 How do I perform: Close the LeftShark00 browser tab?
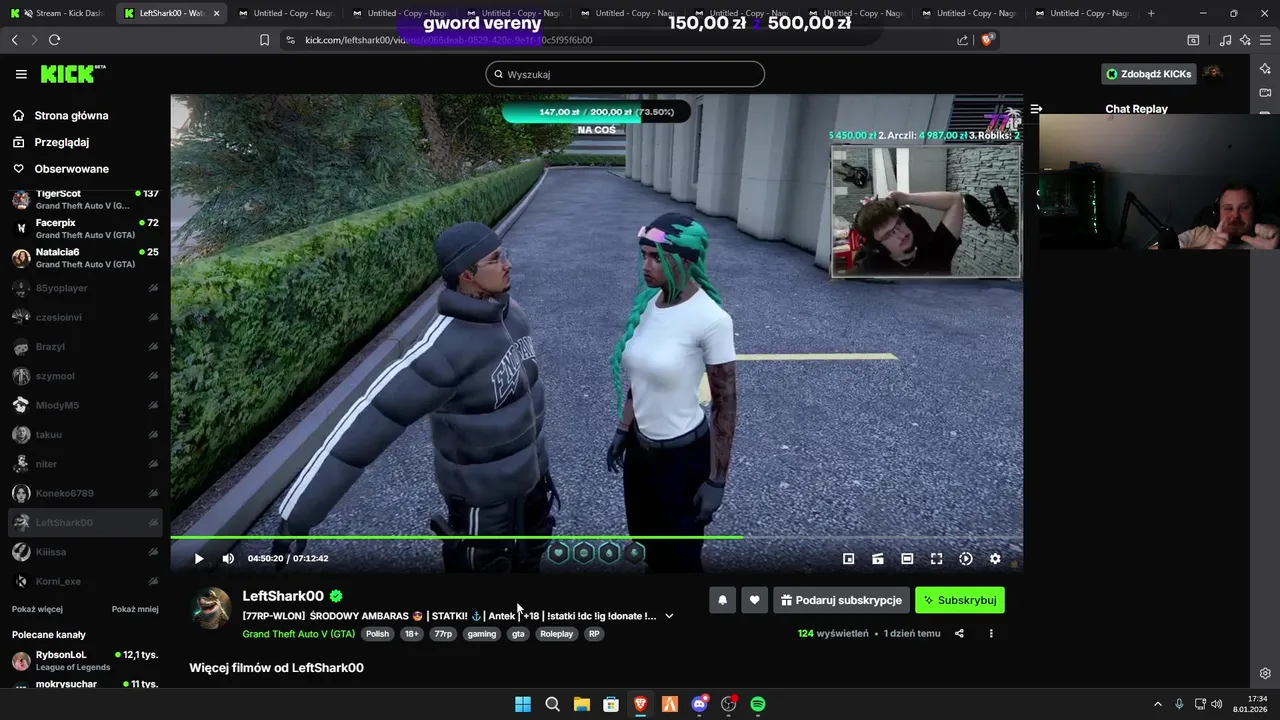coord(216,13)
